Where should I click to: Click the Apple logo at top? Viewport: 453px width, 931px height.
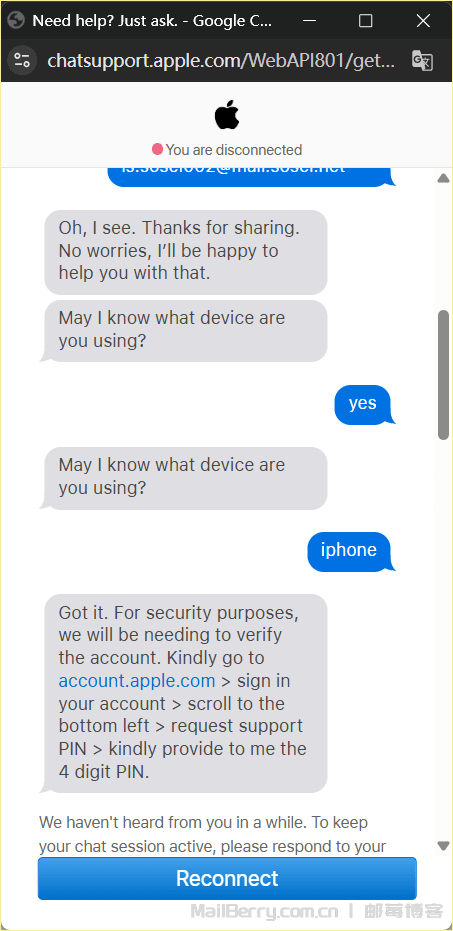[227, 115]
